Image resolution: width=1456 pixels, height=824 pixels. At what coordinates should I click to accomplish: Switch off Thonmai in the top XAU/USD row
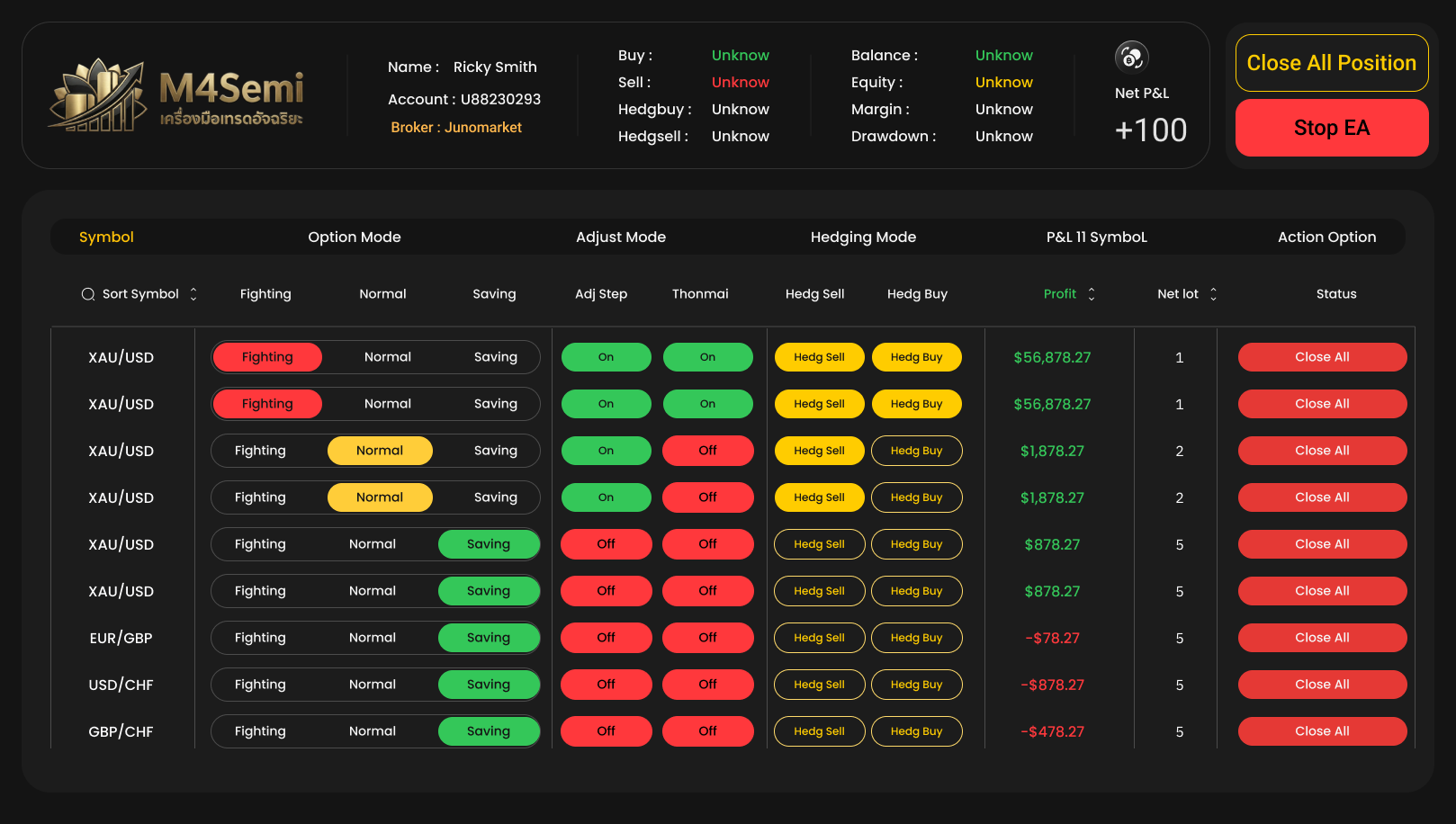pos(707,357)
